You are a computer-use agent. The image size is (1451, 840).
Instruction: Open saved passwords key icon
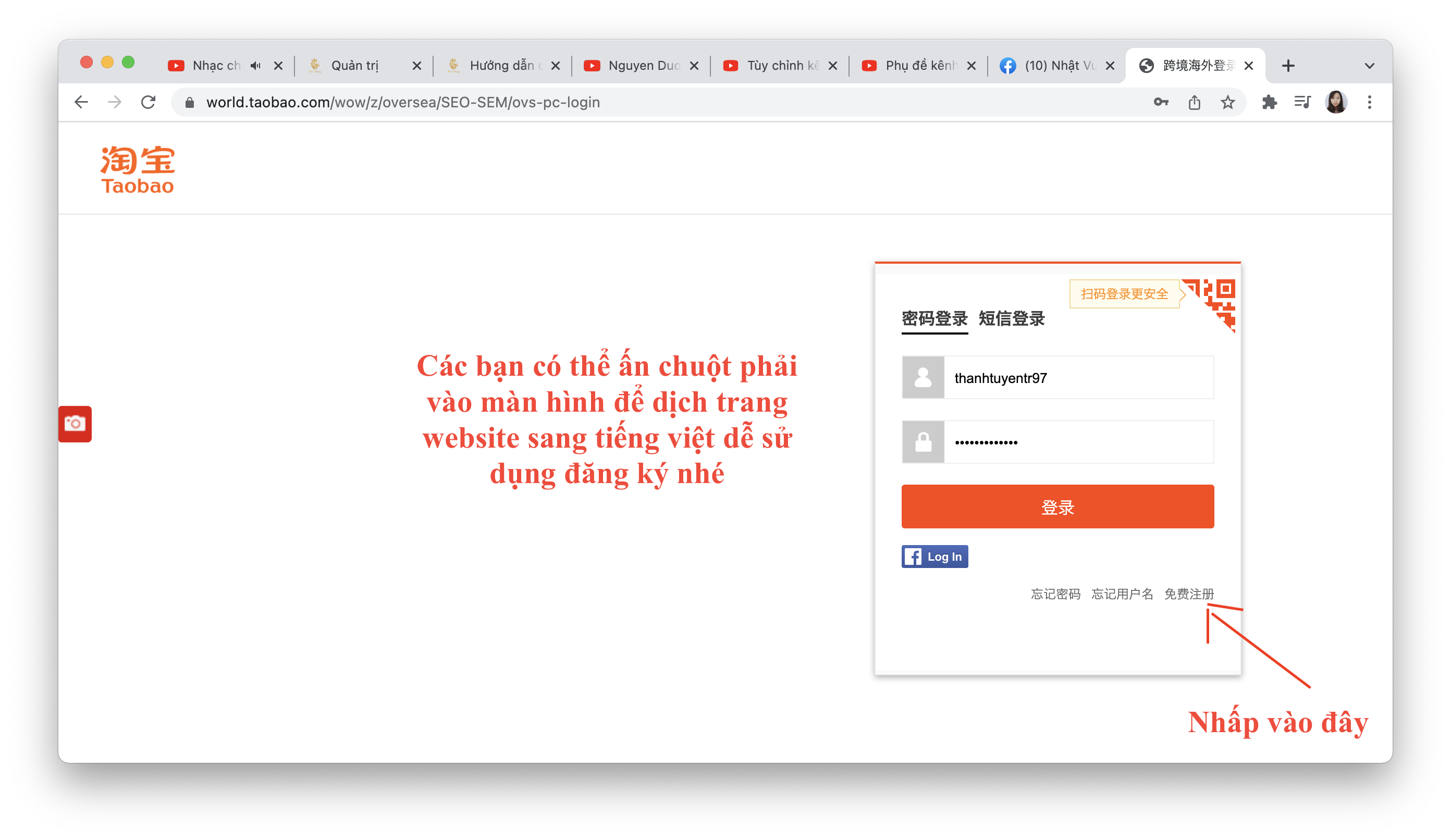[x=1161, y=103]
